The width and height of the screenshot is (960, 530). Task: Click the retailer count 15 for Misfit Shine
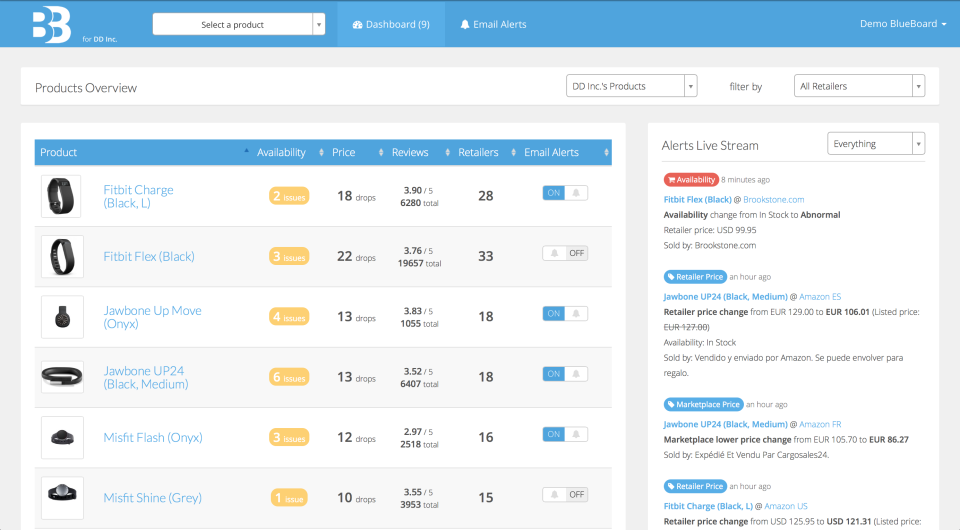(x=486, y=498)
